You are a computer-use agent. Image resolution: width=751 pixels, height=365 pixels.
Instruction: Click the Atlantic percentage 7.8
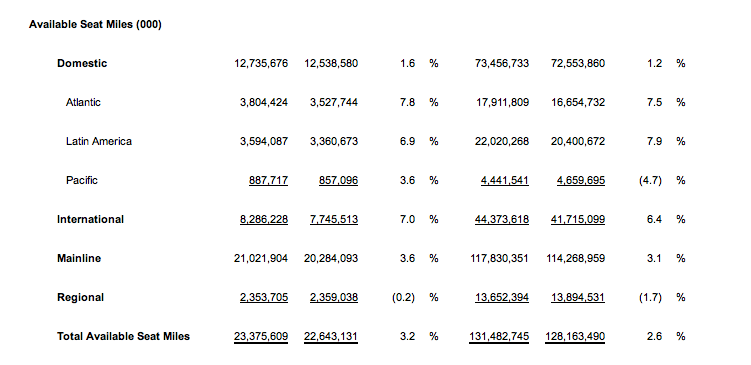(408, 102)
